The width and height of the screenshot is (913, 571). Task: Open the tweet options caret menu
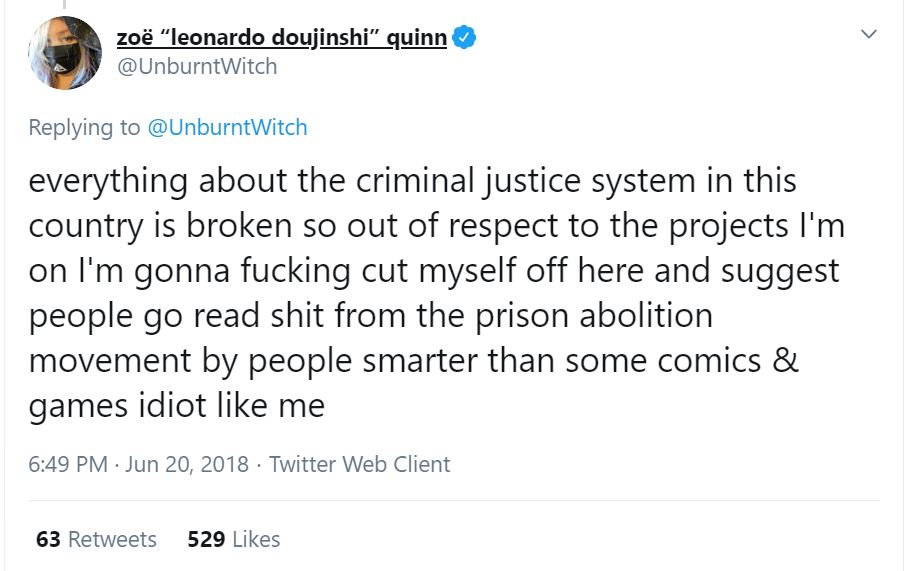tap(868, 34)
